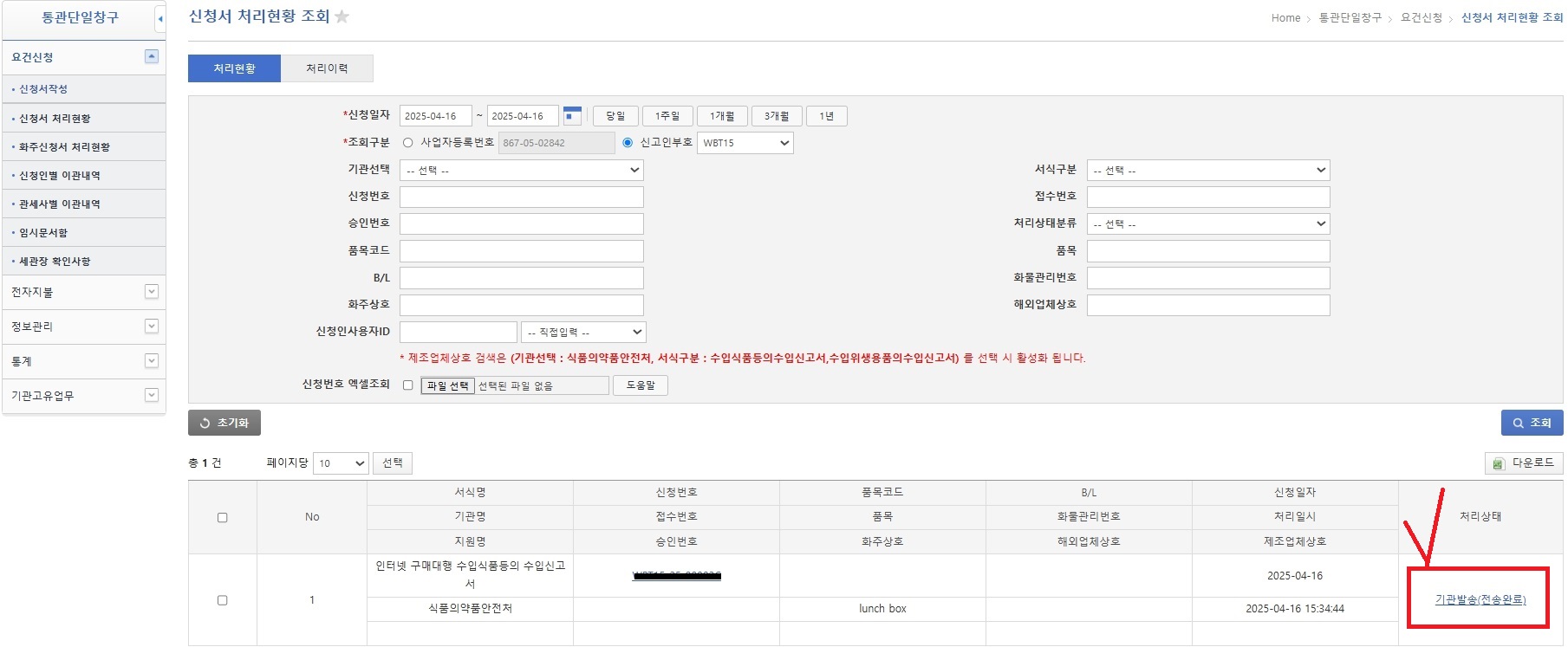This screenshot has height=647, width=1568.
Task: Click the 신청인사용자ID input field
Action: (x=459, y=333)
